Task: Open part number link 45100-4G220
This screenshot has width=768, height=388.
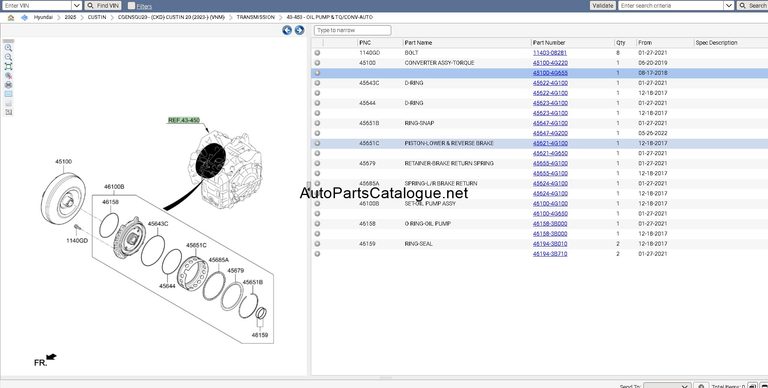Action: [x=550, y=63]
